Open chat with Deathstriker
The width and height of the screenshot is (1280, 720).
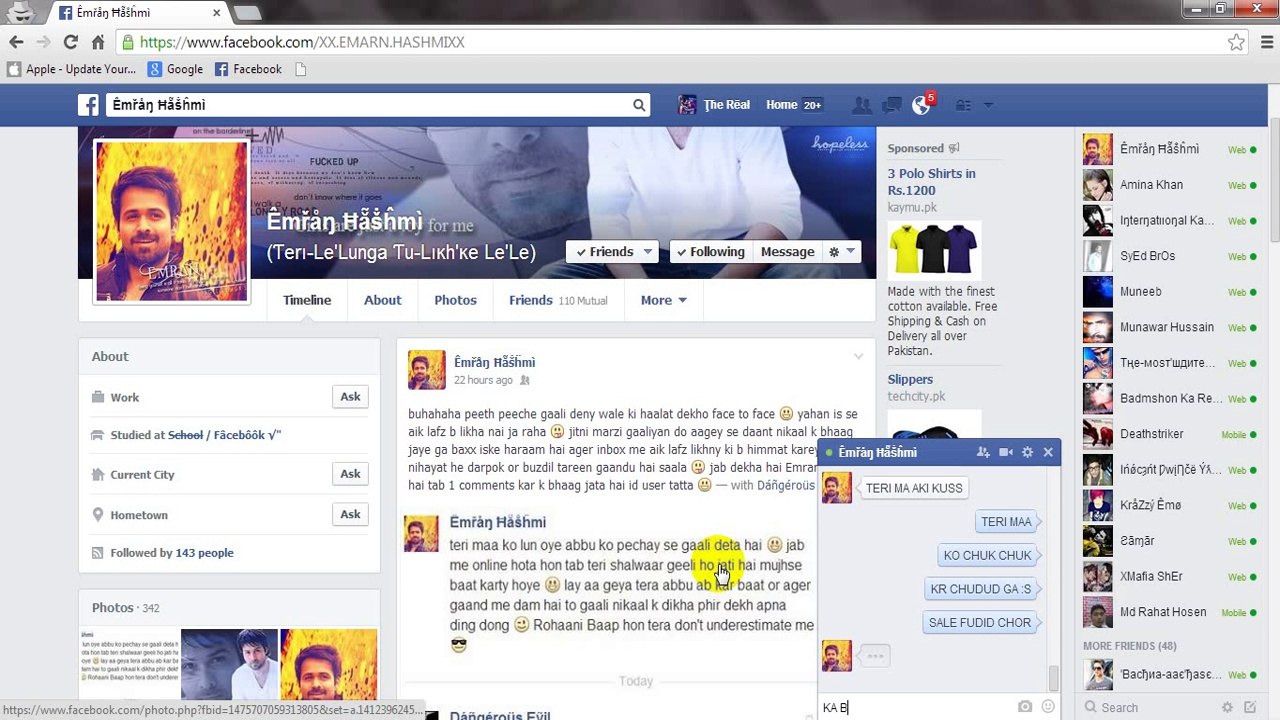(x=1169, y=434)
